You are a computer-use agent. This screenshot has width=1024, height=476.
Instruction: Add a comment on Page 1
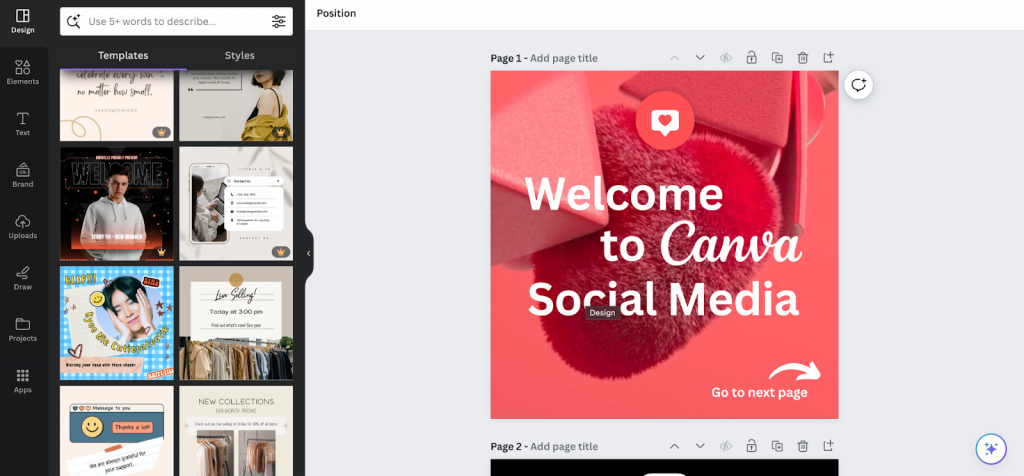coord(858,85)
